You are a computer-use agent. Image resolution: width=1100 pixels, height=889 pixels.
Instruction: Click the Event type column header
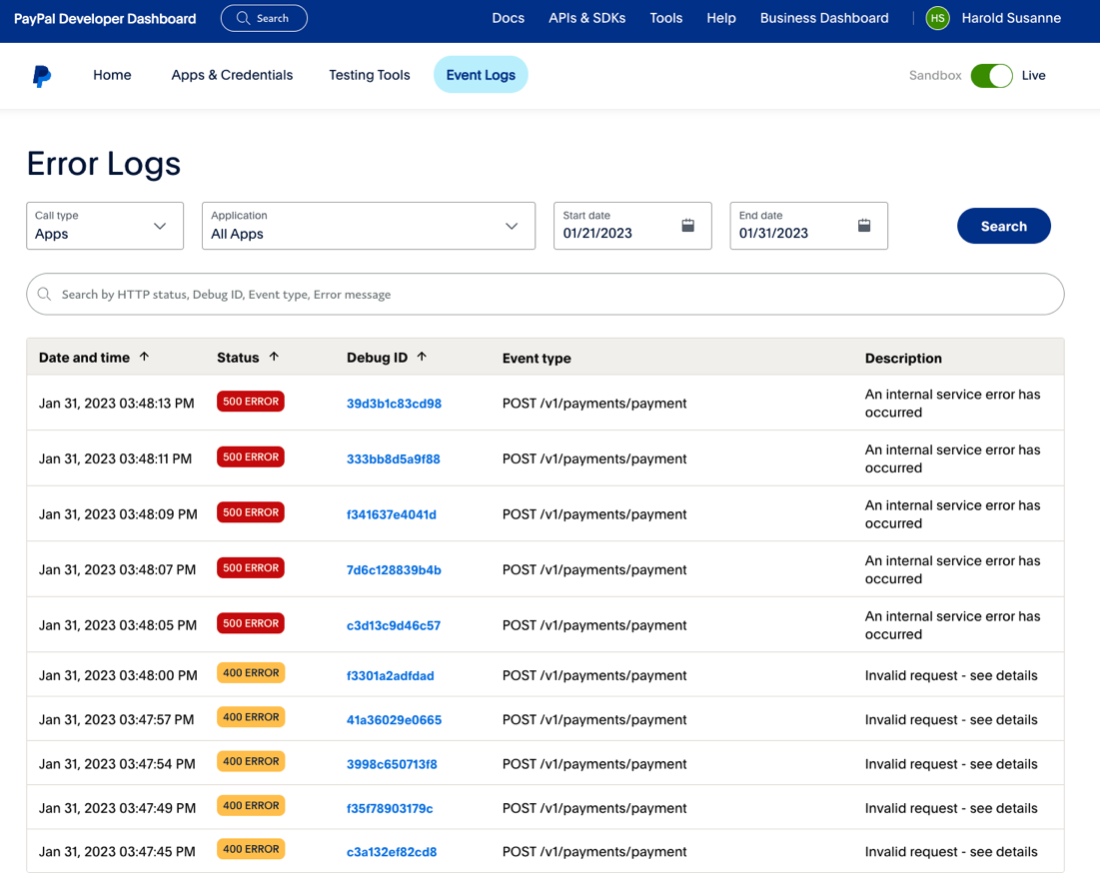point(537,358)
